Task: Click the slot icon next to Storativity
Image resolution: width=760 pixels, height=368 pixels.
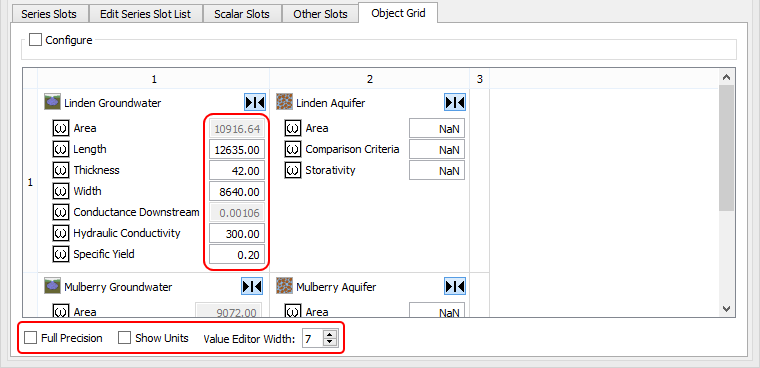Action: click(x=293, y=171)
